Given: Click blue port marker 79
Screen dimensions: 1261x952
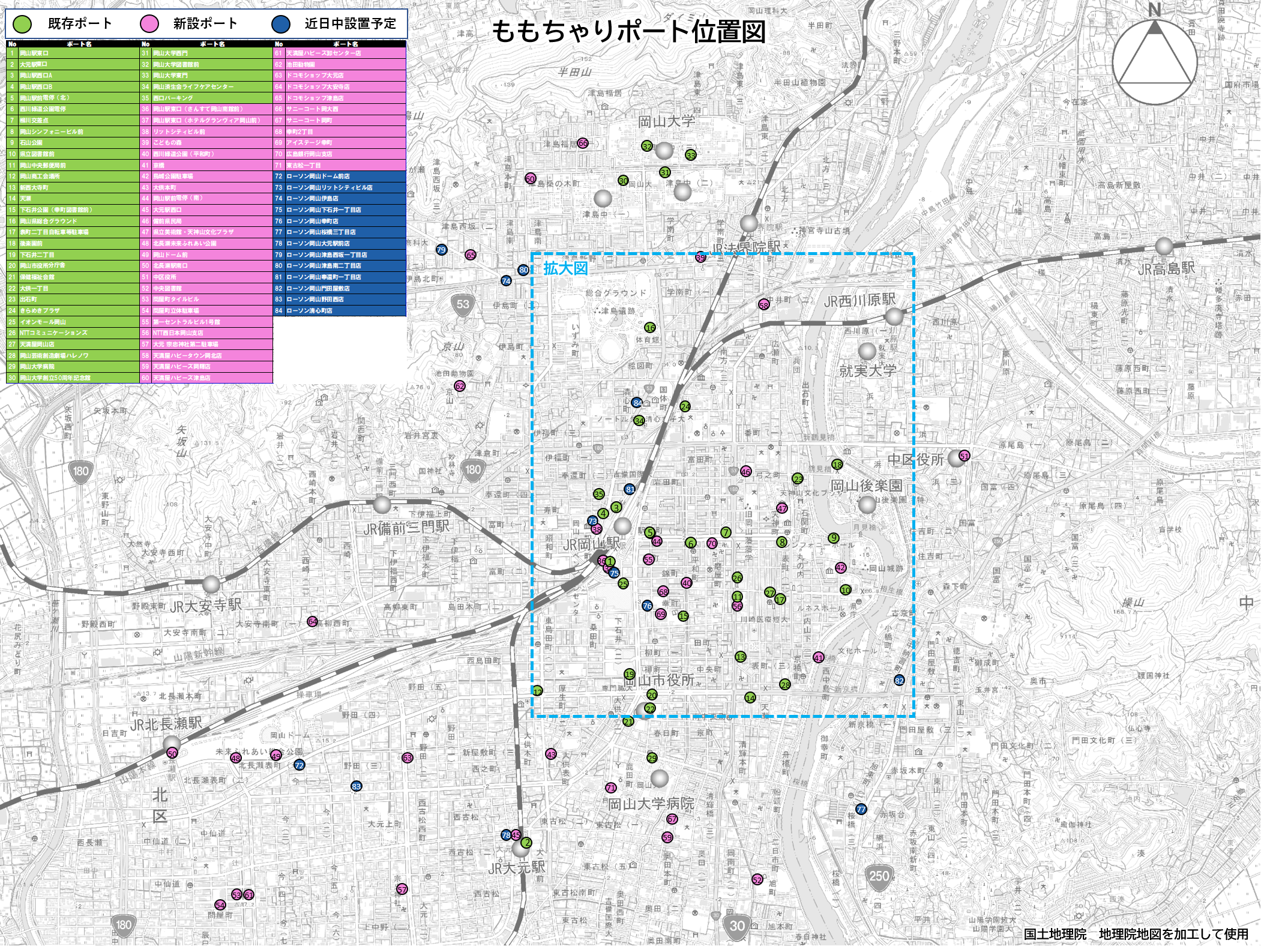Looking at the screenshot, I should pyautogui.click(x=441, y=250).
